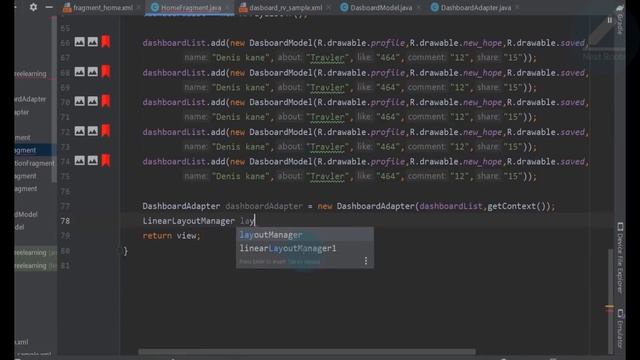The width and height of the screenshot is (640, 360).
Task: Open the Emulator side panel
Action: coord(620,329)
